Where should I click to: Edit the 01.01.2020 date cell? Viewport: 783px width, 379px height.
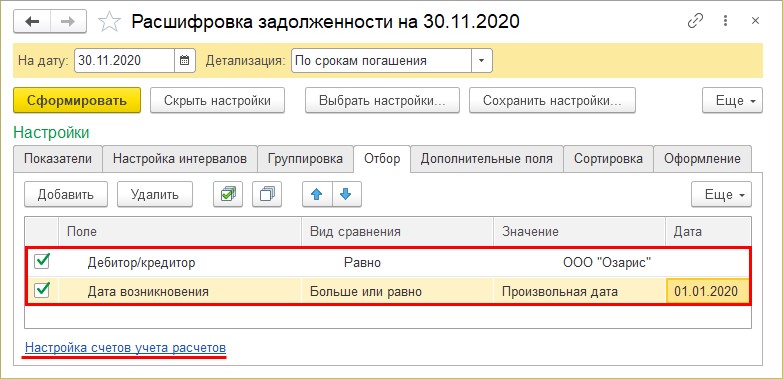[x=708, y=291]
